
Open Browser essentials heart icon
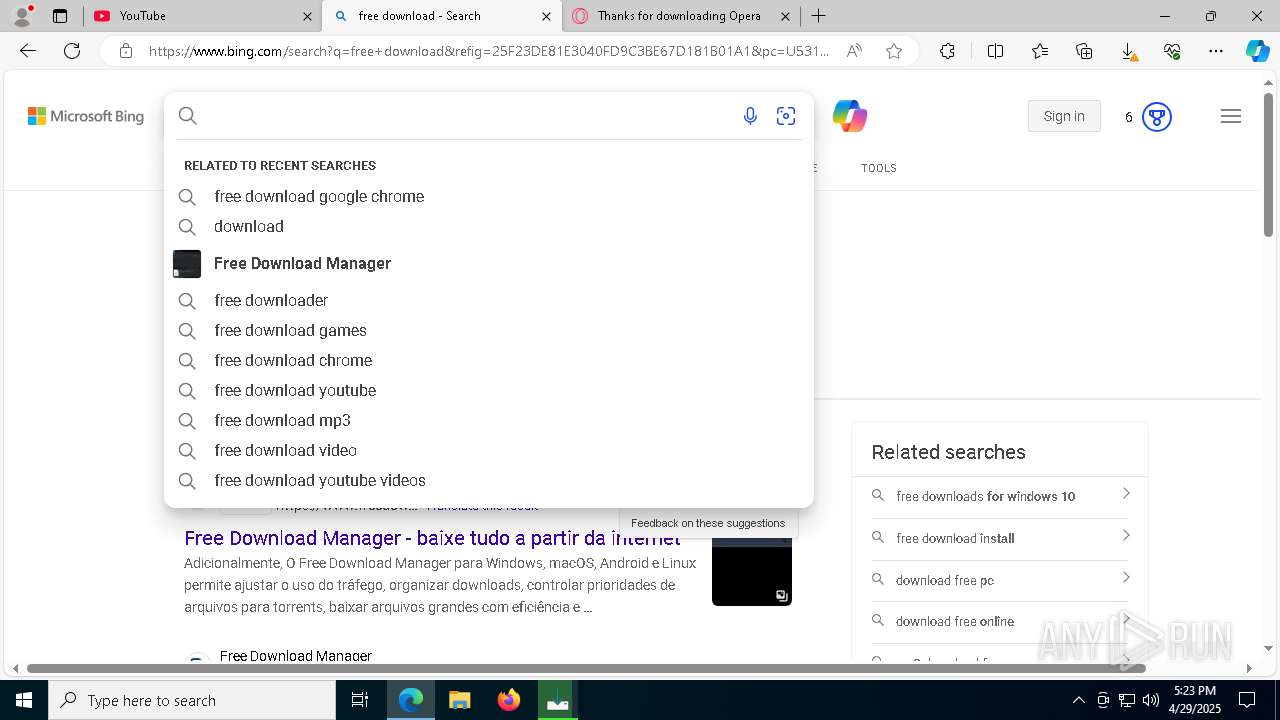click(1172, 51)
